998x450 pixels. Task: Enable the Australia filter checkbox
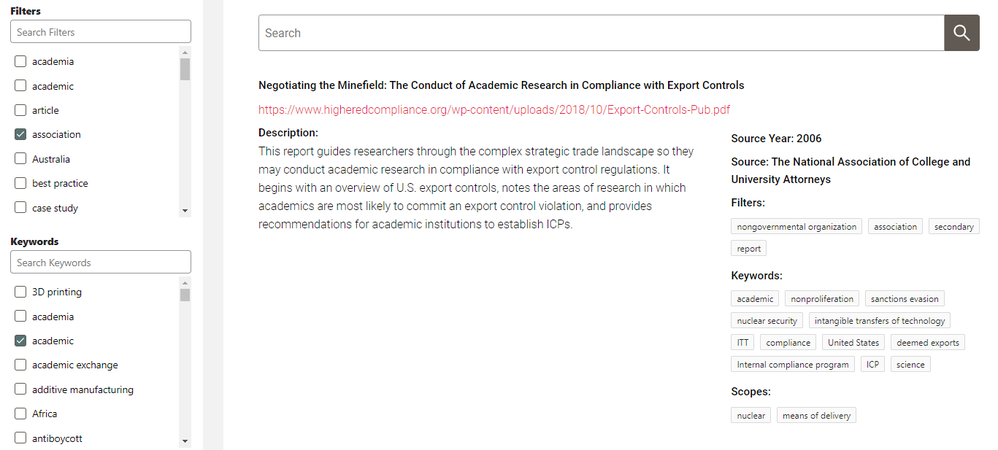[20, 159]
